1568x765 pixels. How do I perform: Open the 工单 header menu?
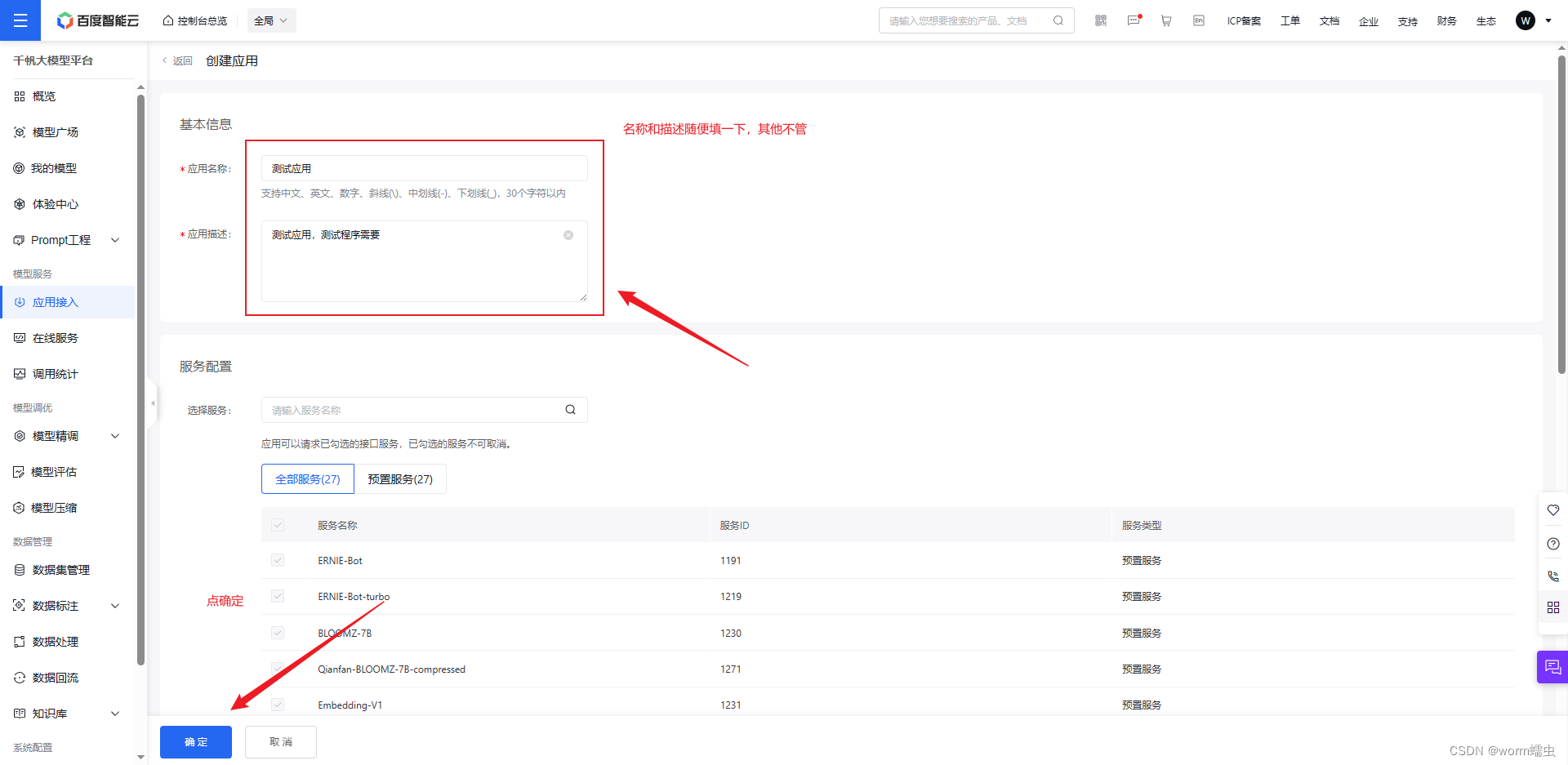[x=1290, y=21]
